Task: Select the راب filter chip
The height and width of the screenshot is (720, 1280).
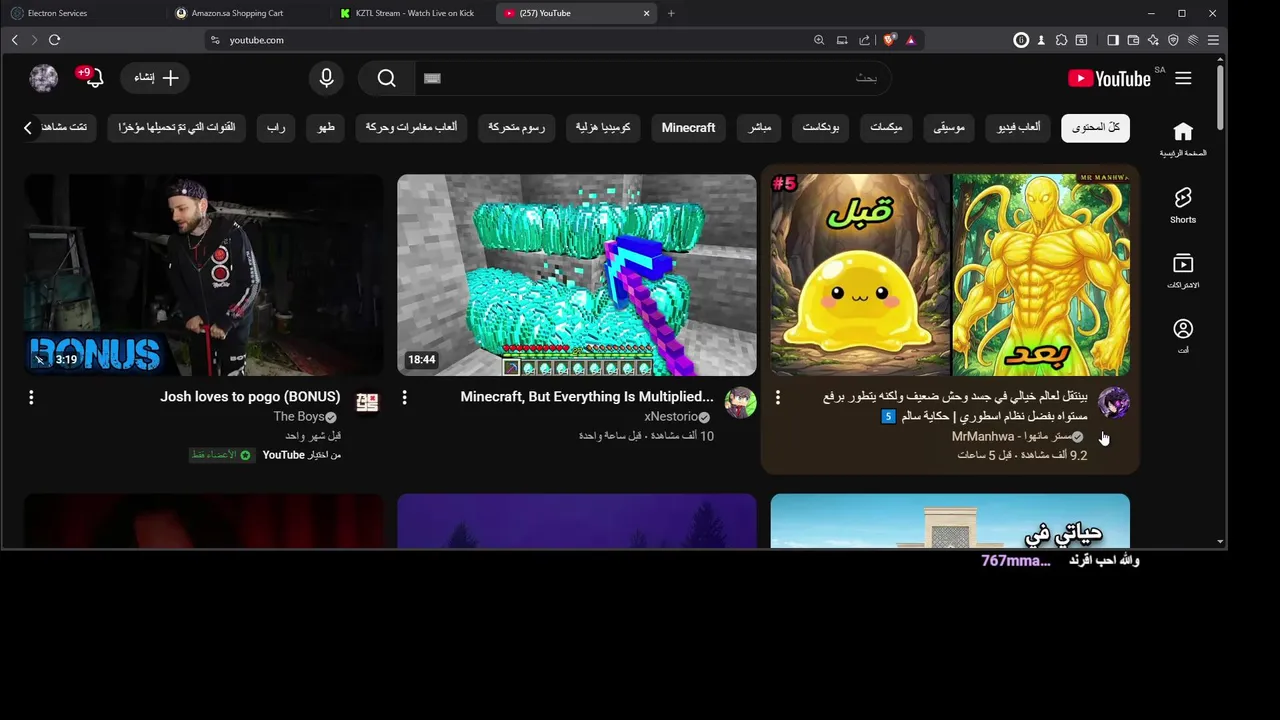Action: (276, 127)
